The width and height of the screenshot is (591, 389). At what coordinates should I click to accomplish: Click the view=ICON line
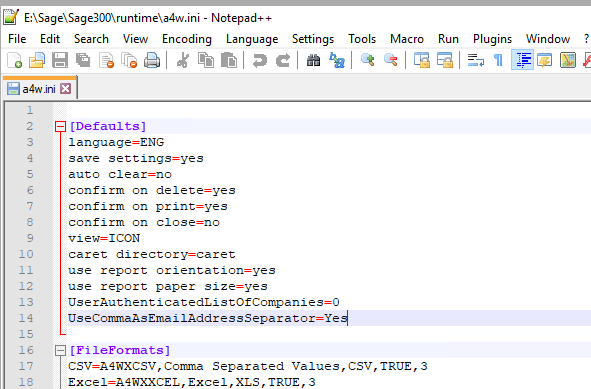(x=104, y=238)
